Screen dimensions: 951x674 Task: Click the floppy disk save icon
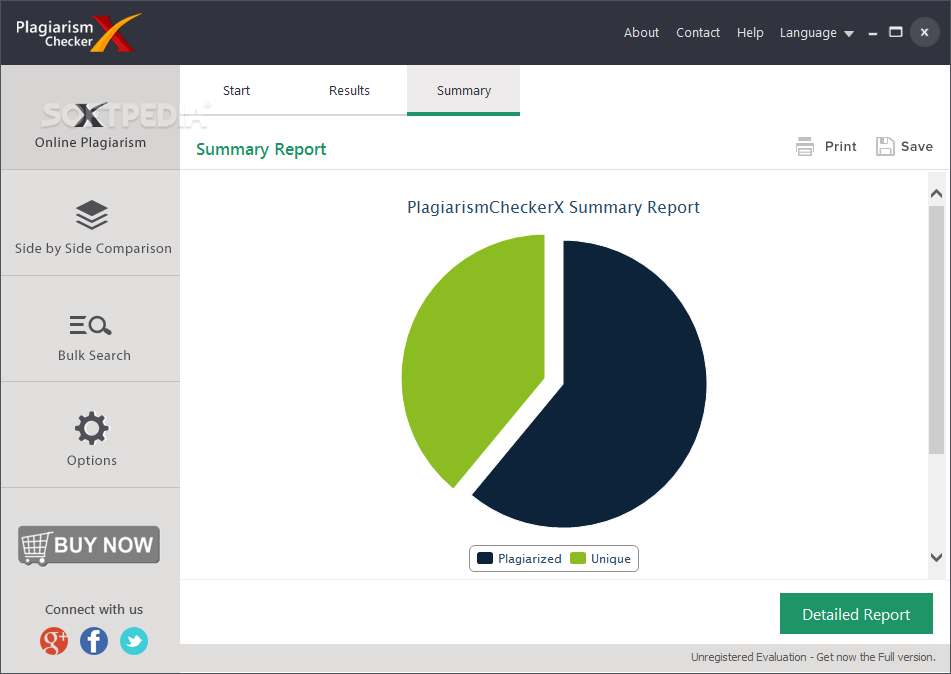pyautogui.click(x=885, y=147)
